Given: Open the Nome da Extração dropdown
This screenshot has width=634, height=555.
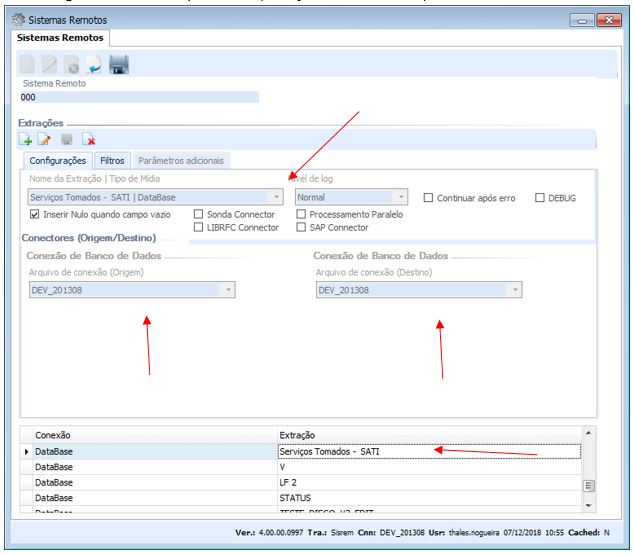Looking at the screenshot, I should point(277,197).
